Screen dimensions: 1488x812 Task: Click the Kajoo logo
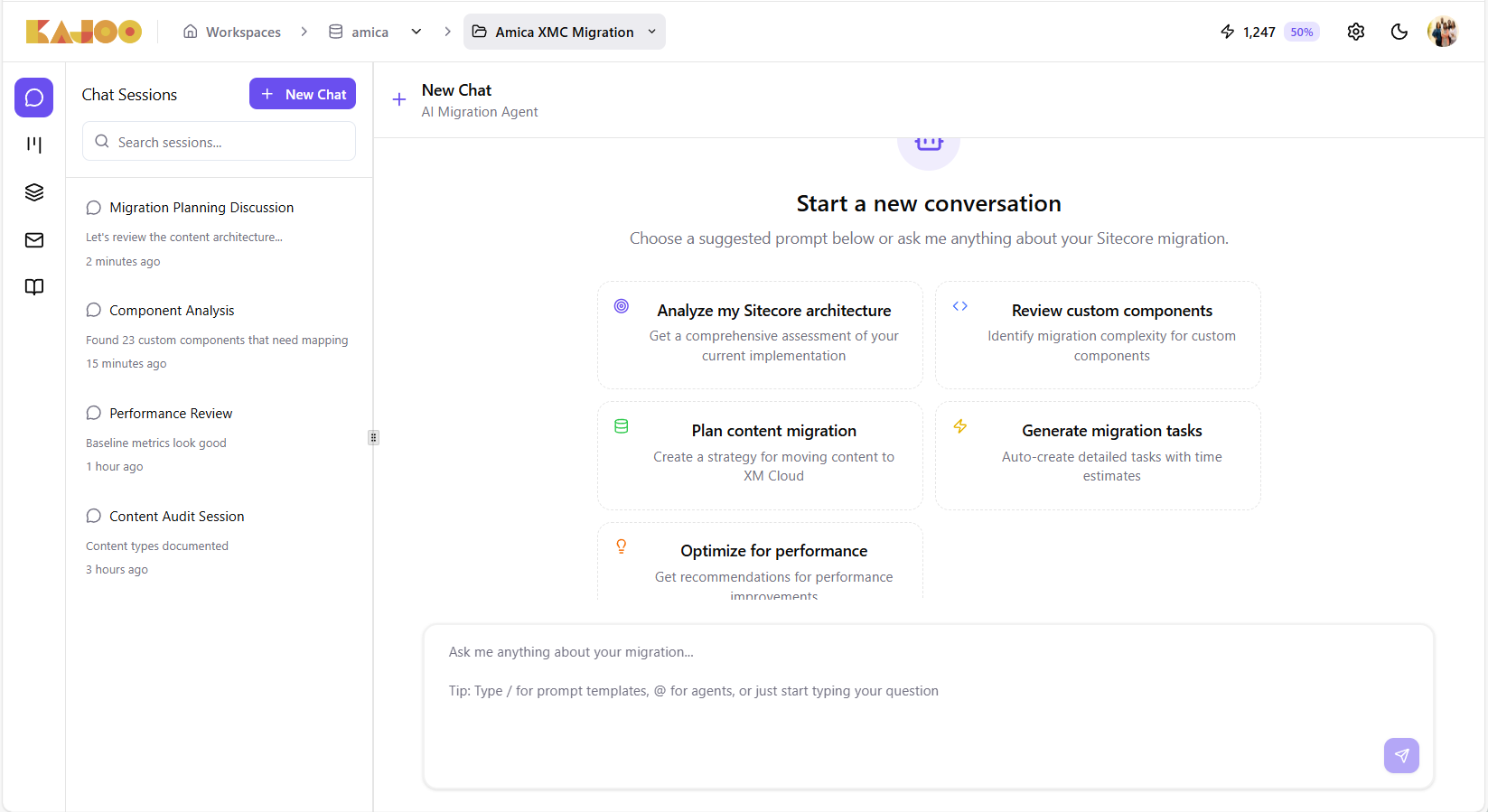pyautogui.click(x=84, y=32)
